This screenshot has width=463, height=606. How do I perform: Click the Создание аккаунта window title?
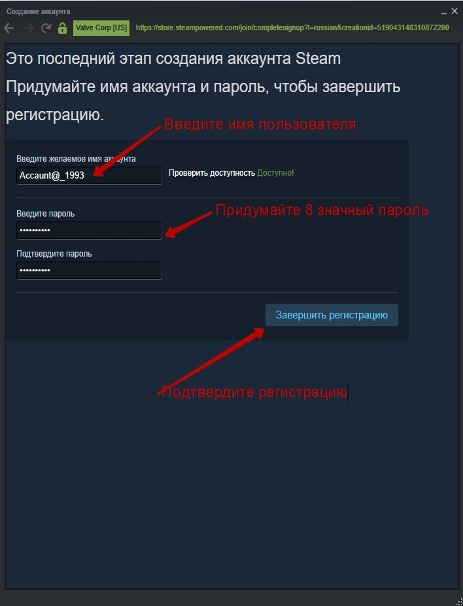click(38, 12)
